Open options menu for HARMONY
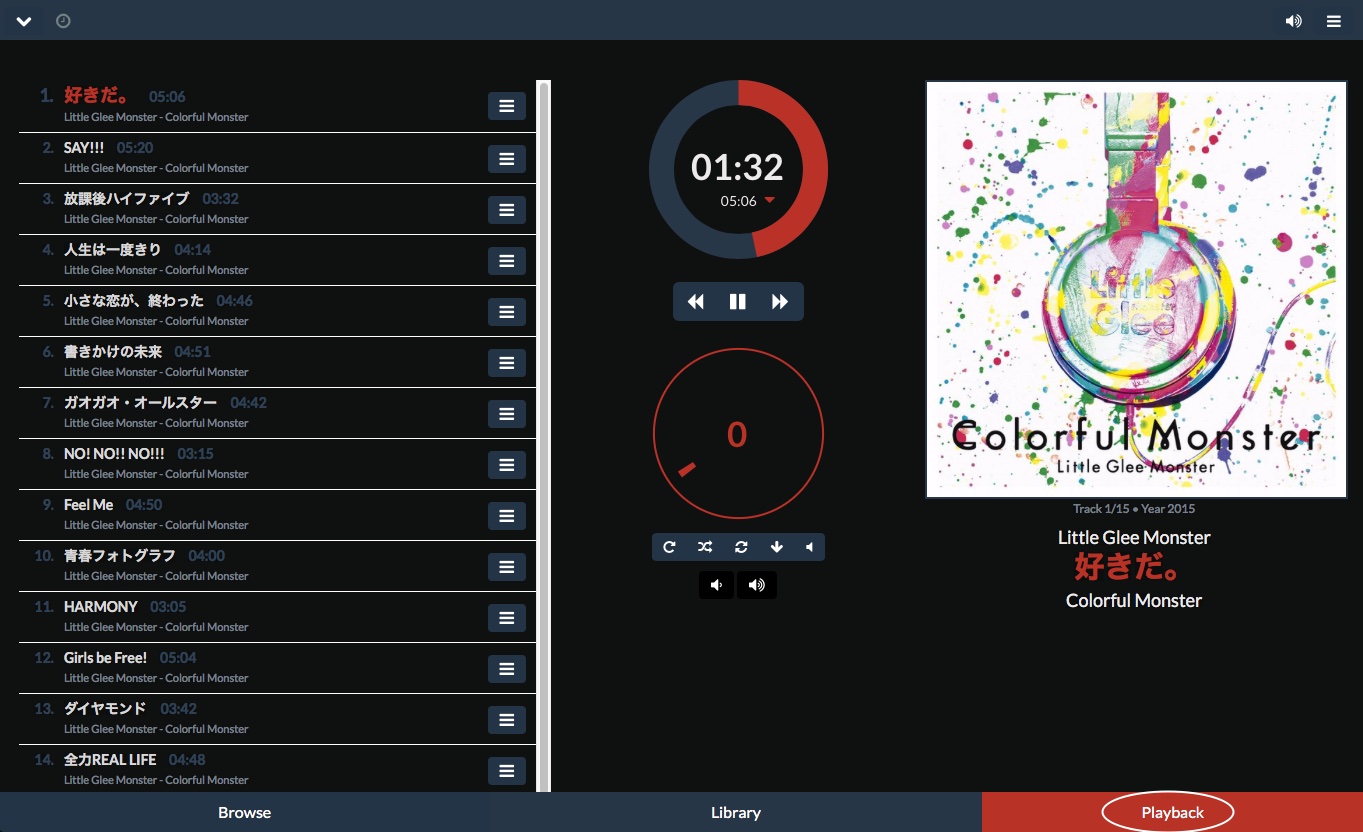 pyautogui.click(x=507, y=617)
